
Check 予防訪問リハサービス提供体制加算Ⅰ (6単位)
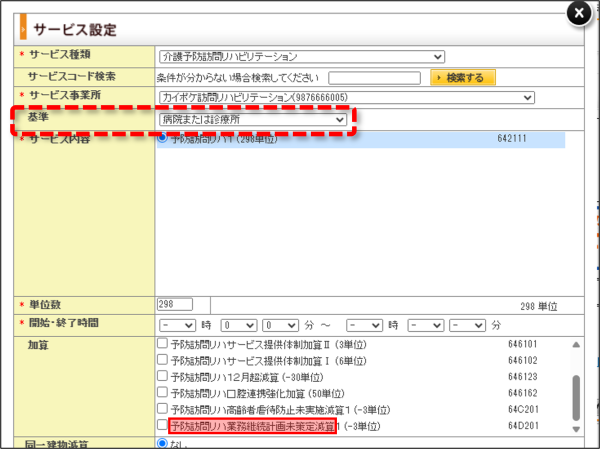pos(162,359)
